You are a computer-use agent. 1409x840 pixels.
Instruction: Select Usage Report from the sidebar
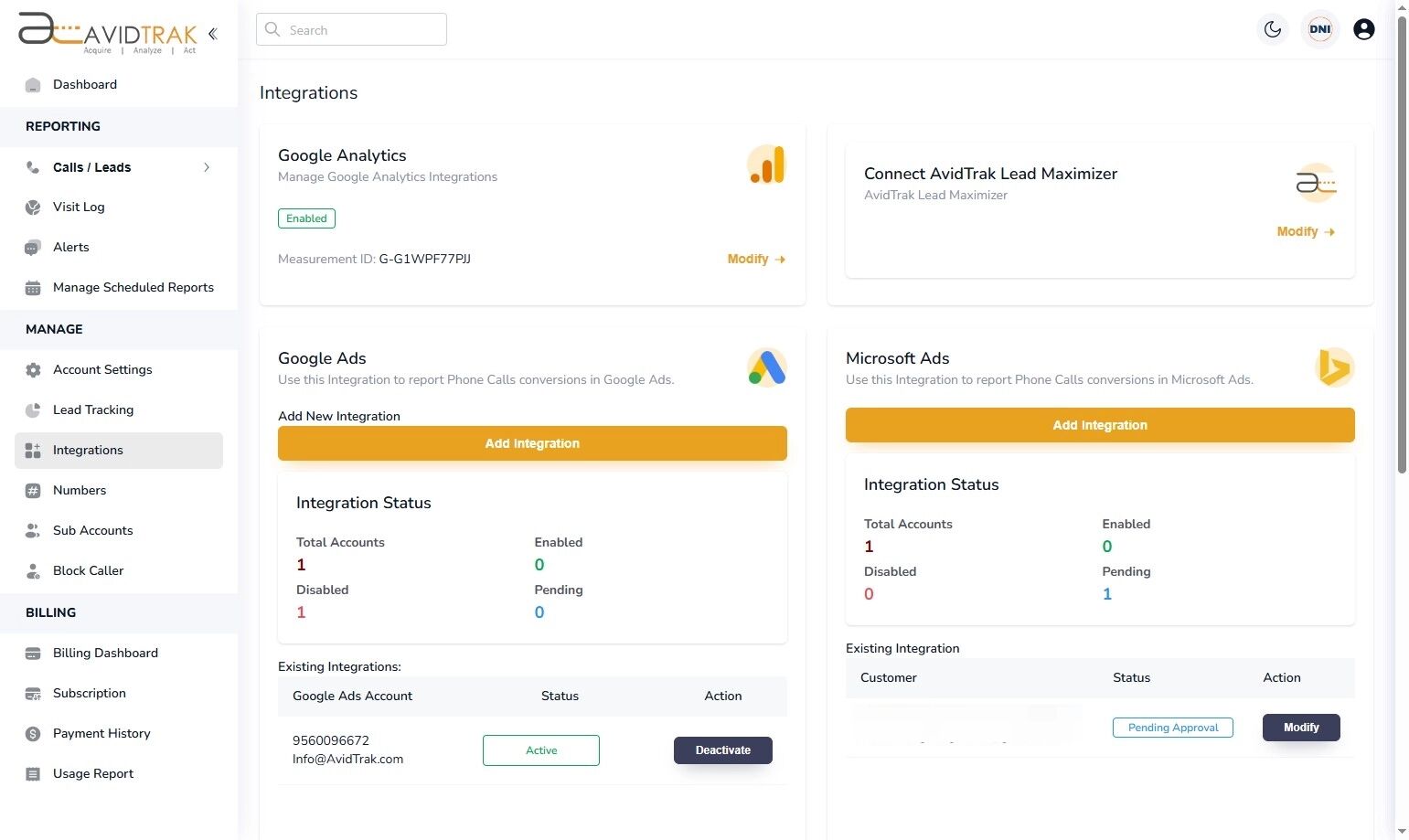tap(92, 773)
